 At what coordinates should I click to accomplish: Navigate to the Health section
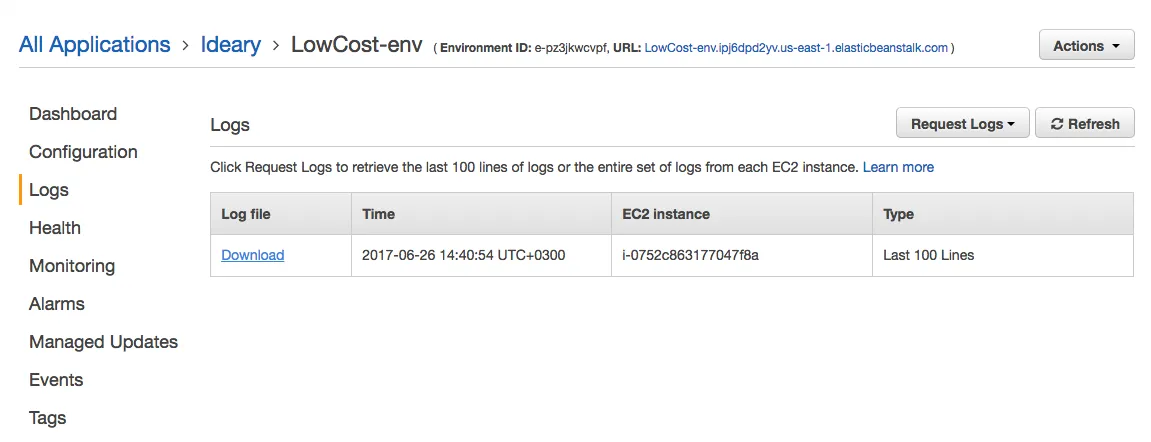(55, 228)
